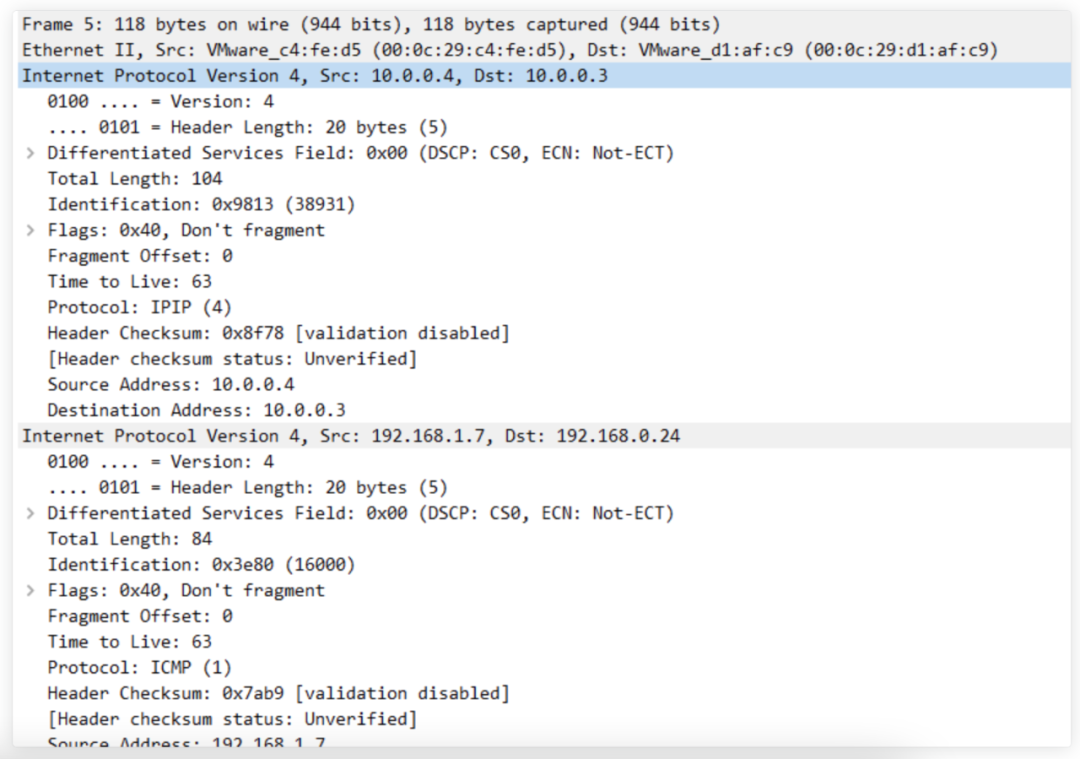Click the IPv4 row with Src 192.168.1.7
This screenshot has height=759, width=1080.
350,436
